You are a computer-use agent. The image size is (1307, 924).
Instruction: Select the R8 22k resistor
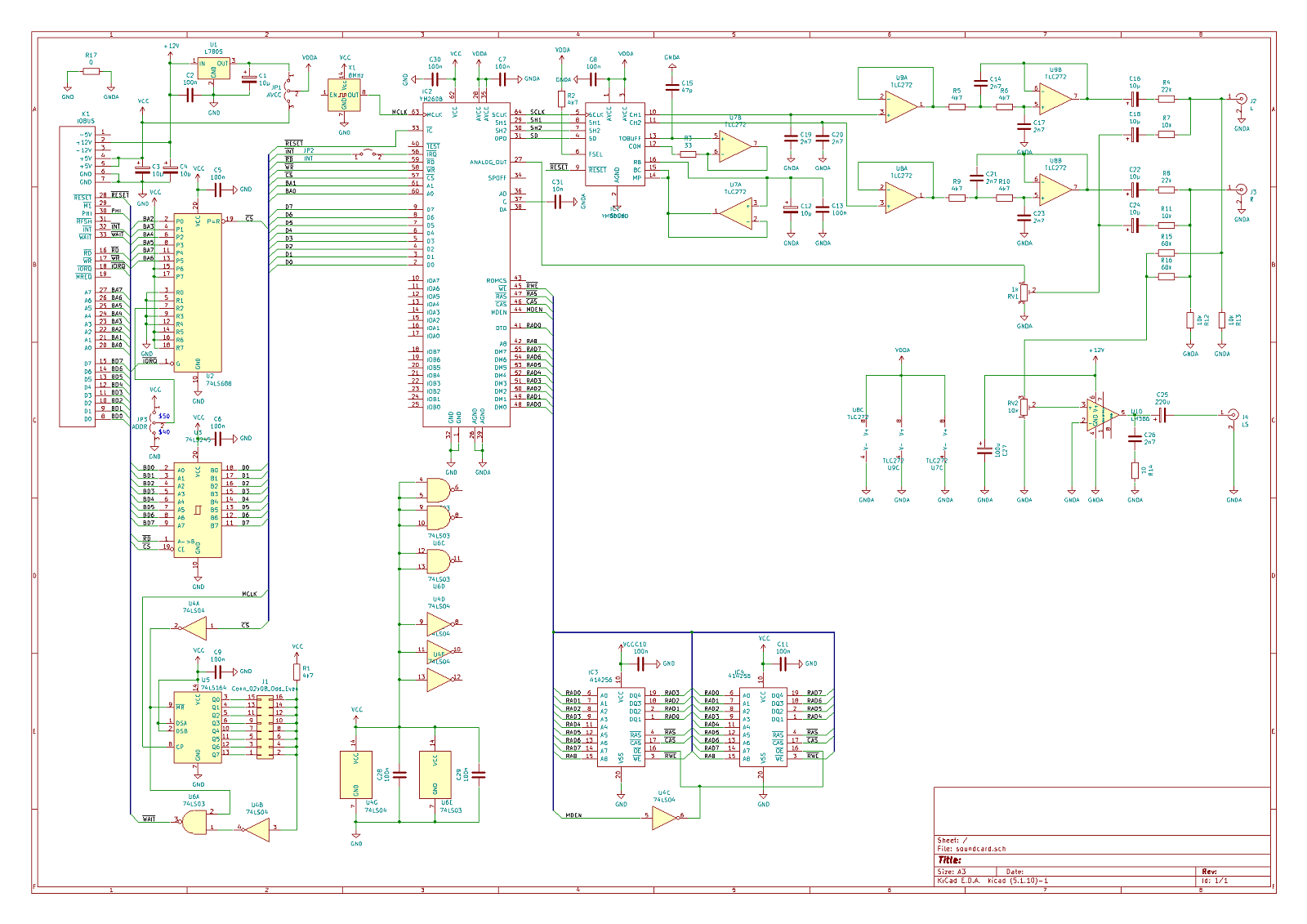1166,190
